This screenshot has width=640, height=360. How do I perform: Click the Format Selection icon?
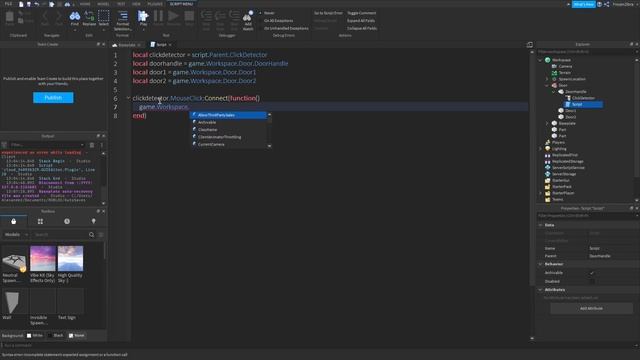[x=122, y=16]
